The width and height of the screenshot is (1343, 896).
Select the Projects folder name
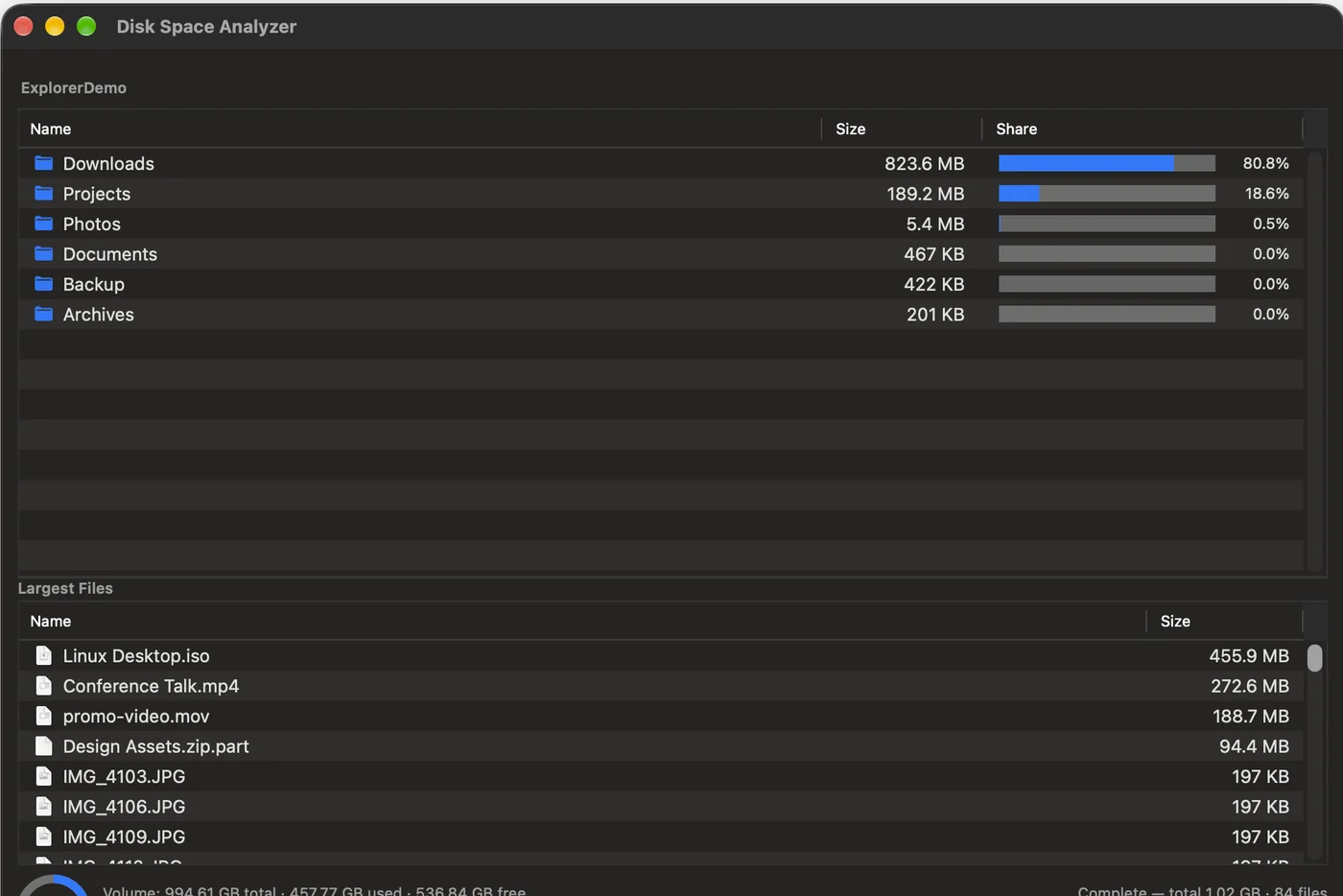(97, 194)
